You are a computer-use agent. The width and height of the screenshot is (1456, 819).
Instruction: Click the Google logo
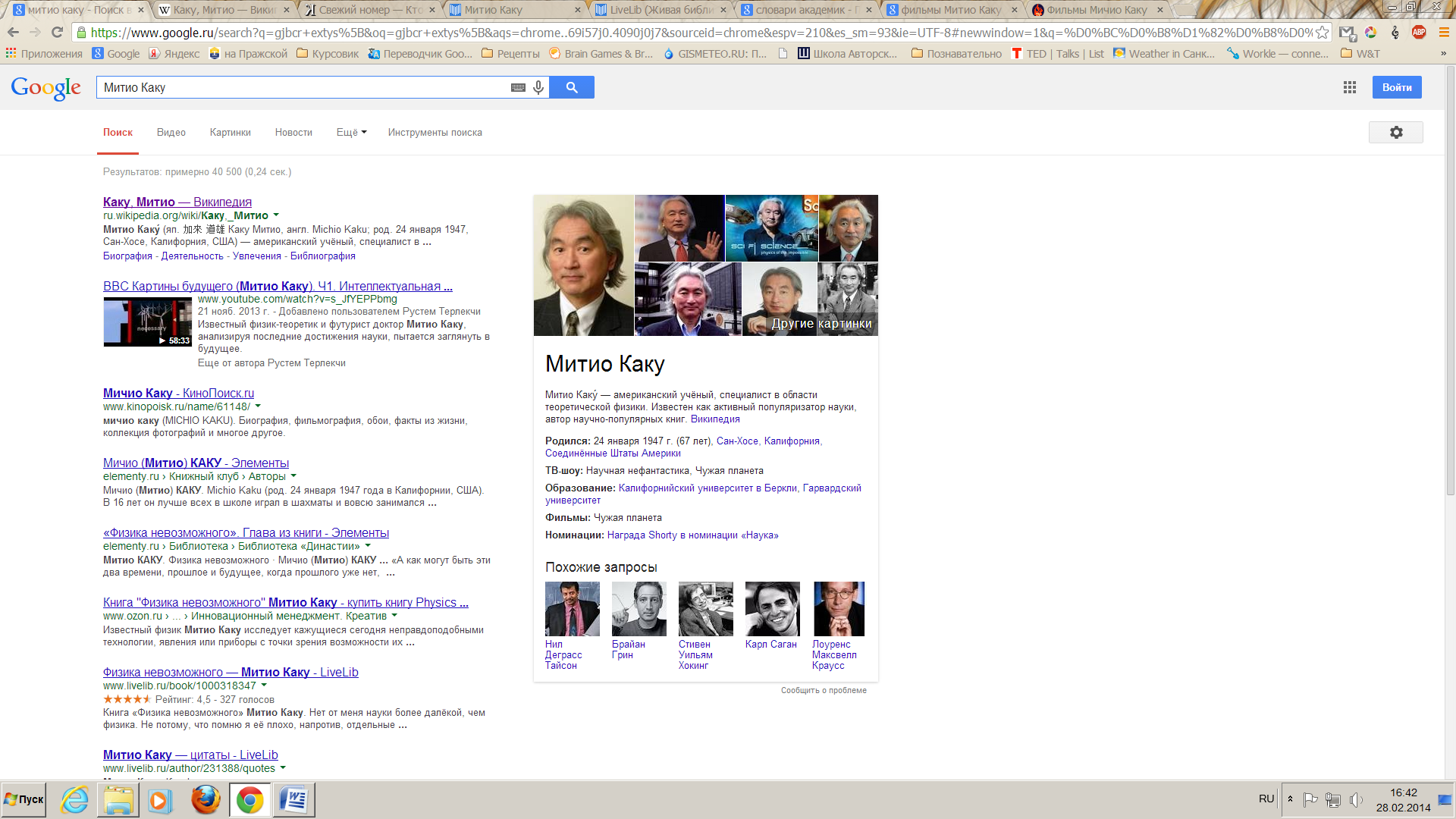[x=45, y=88]
